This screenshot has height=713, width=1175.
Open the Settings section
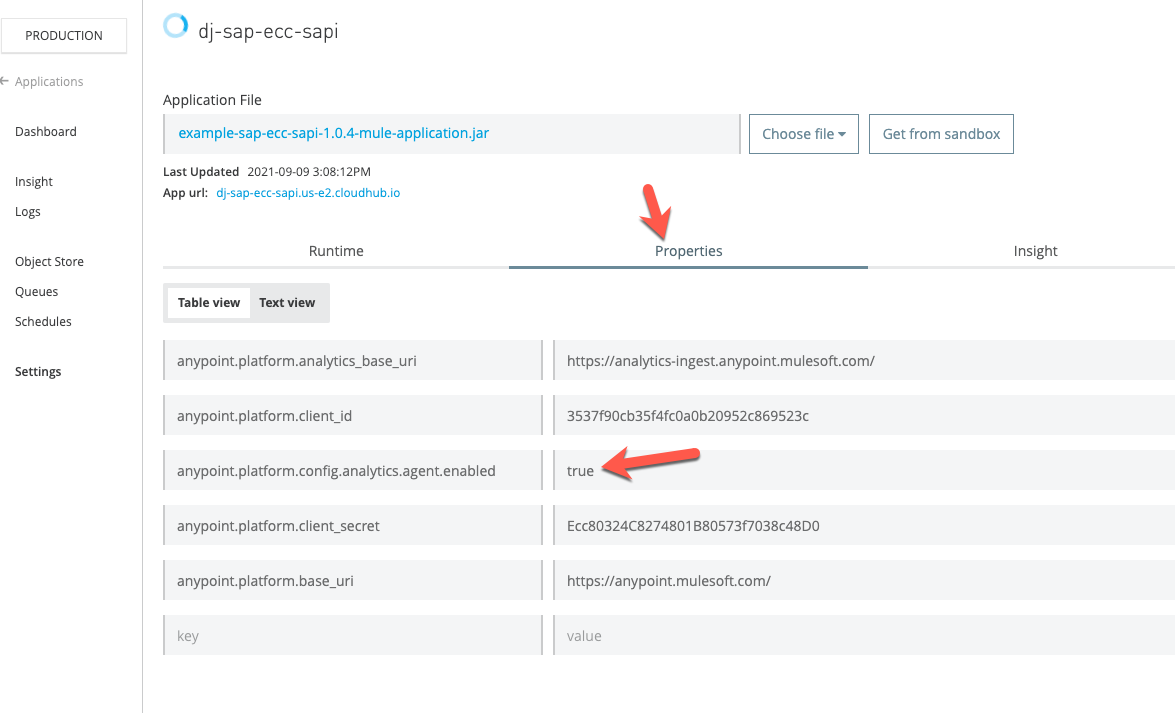pos(38,371)
